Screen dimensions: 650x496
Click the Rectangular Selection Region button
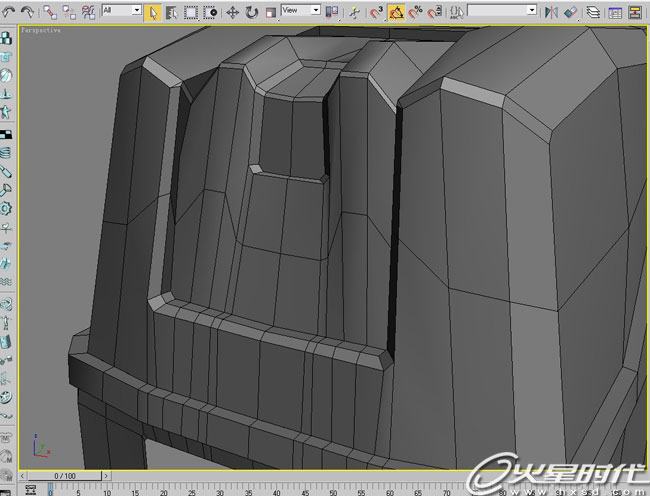[191, 13]
